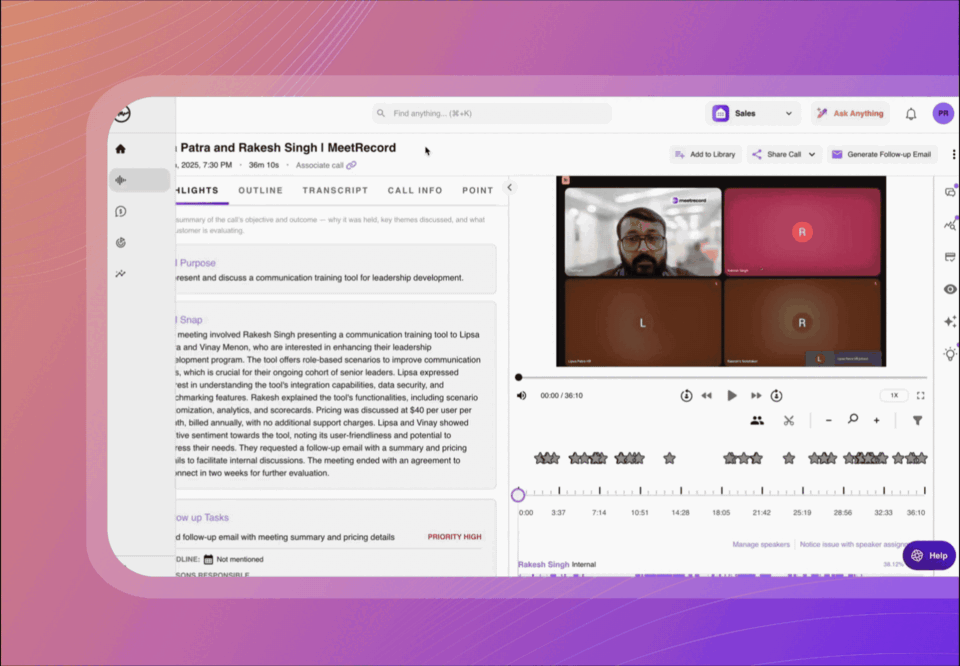Open the chart icon in right rail
Image resolution: width=960 pixels, height=666 pixels.
950,225
